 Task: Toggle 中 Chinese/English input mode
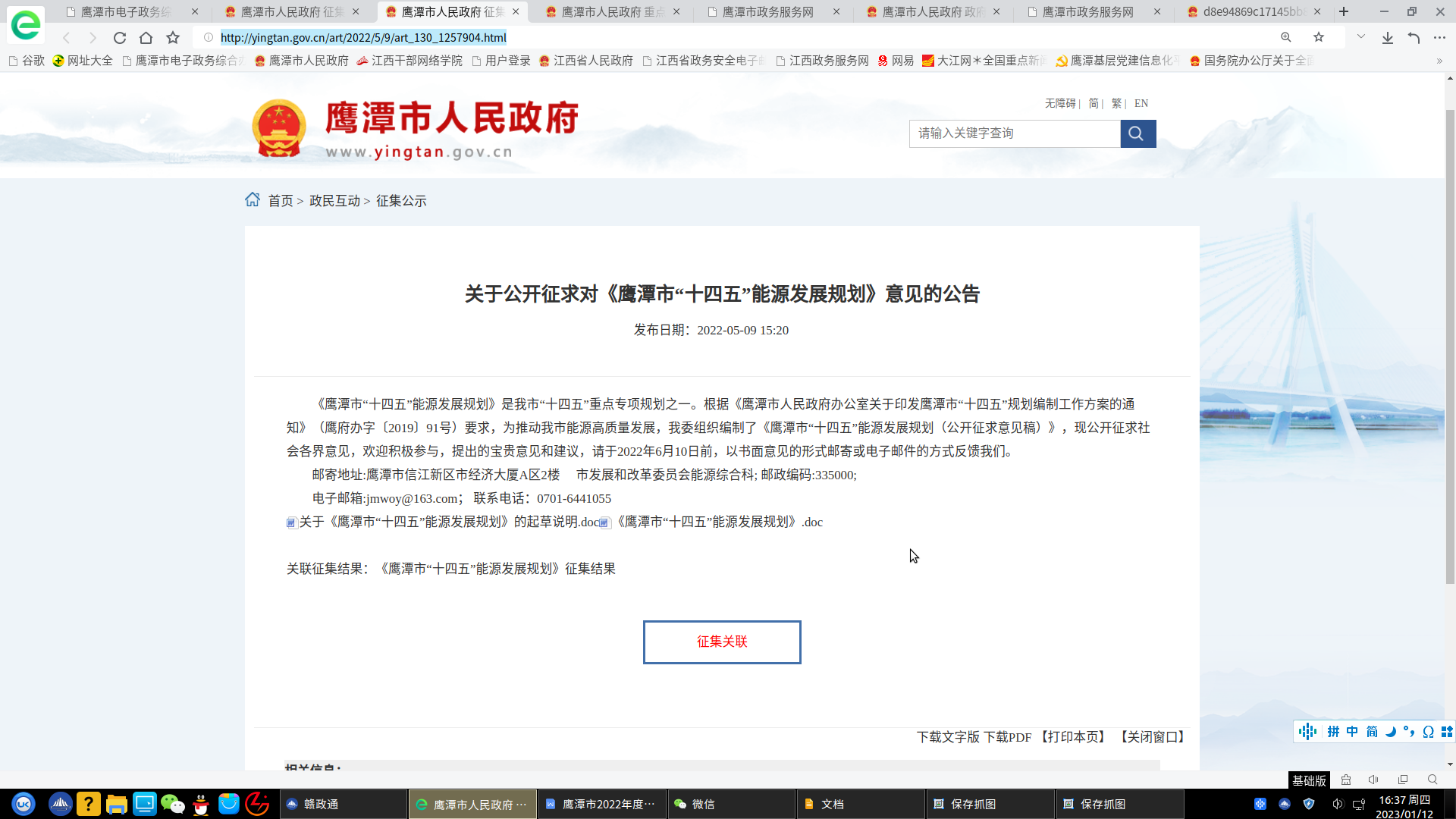pyautogui.click(x=1352, y=732)
